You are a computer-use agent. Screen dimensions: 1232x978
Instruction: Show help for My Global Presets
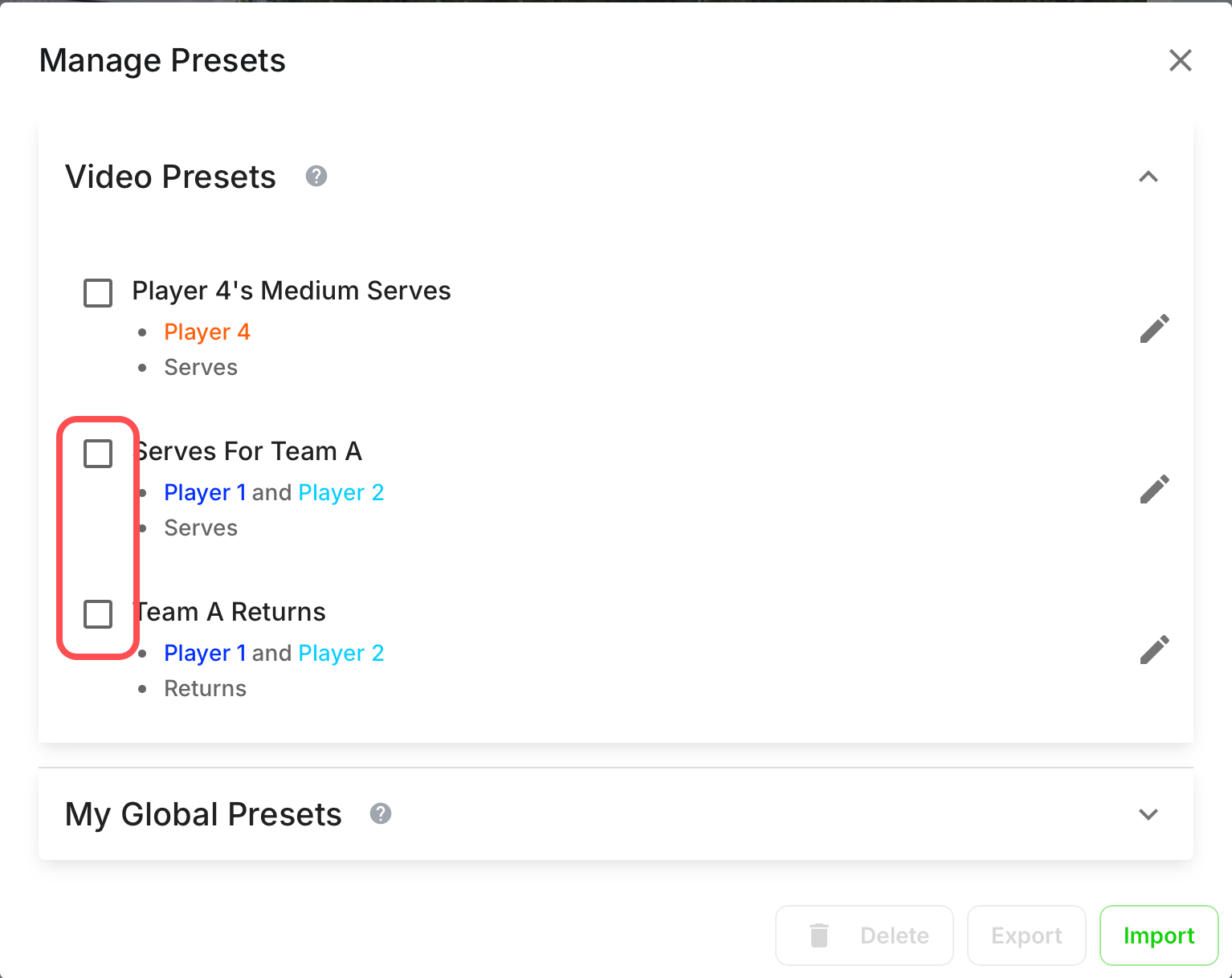tap(381, 813)
